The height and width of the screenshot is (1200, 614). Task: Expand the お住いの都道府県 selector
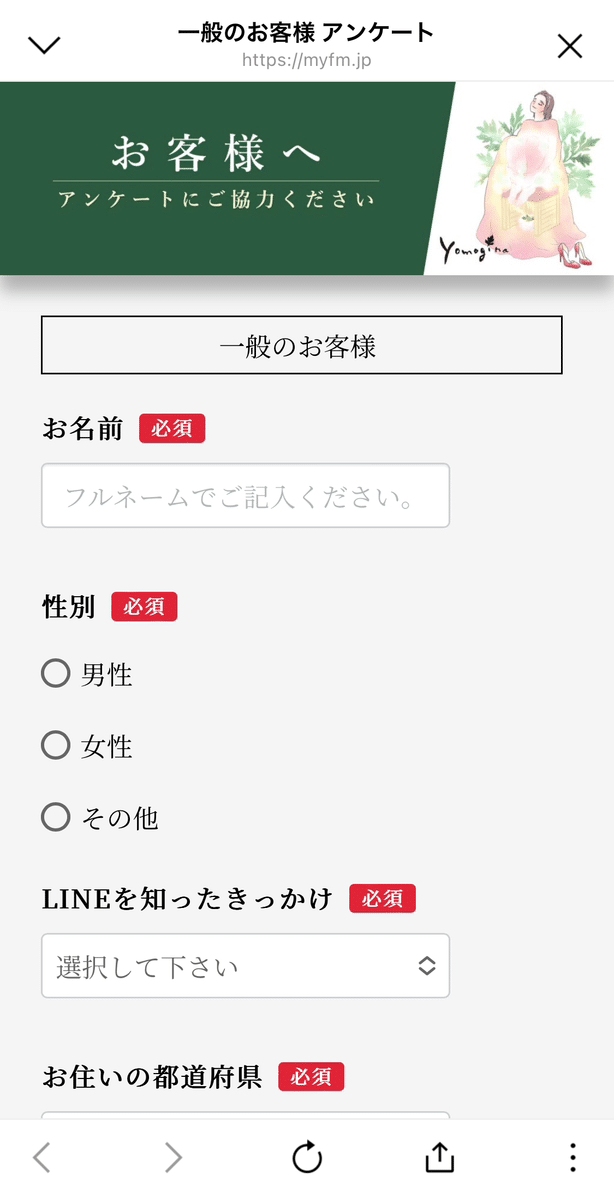tap(245, 1120)
